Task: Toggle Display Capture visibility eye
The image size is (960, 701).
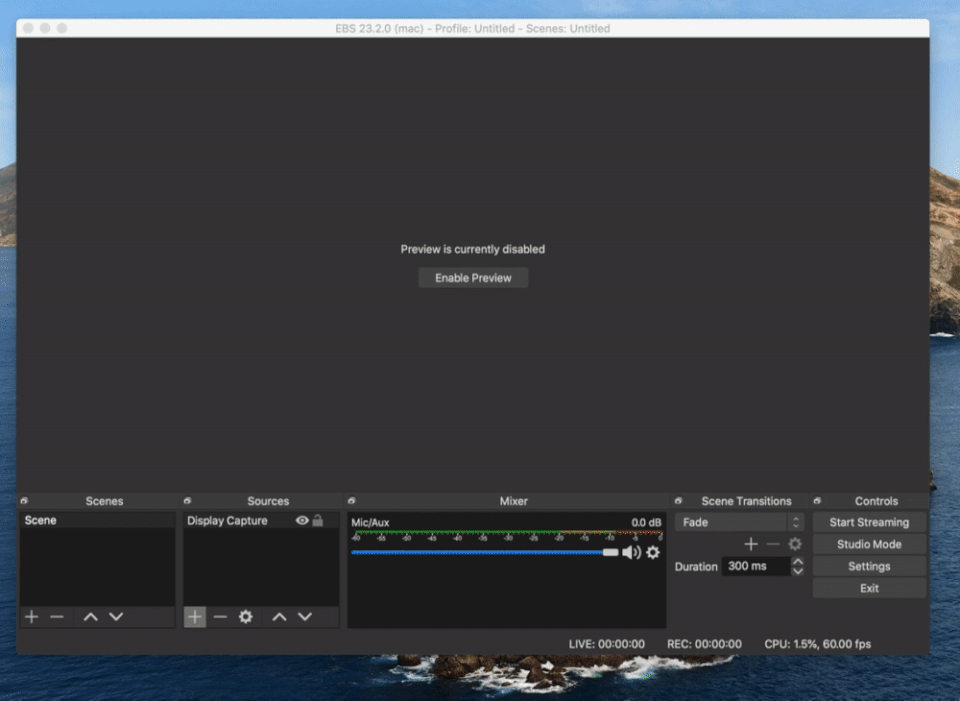Action: tap(302, 520)
